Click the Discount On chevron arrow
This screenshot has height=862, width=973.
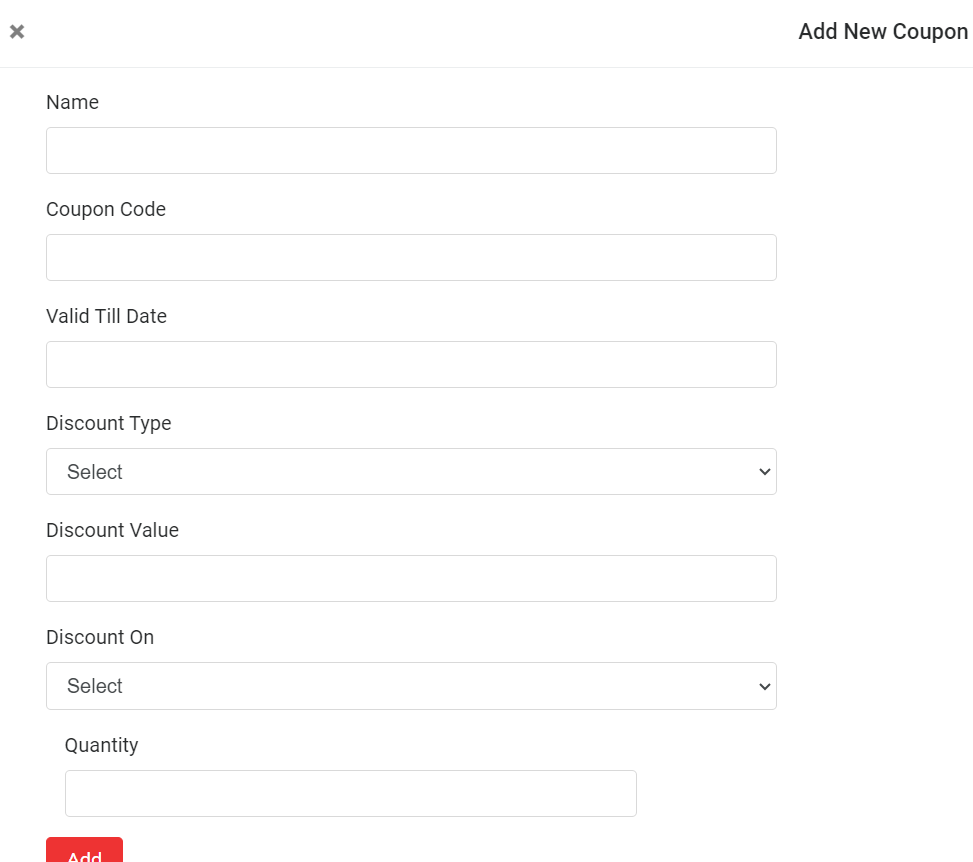coord(765,686)
